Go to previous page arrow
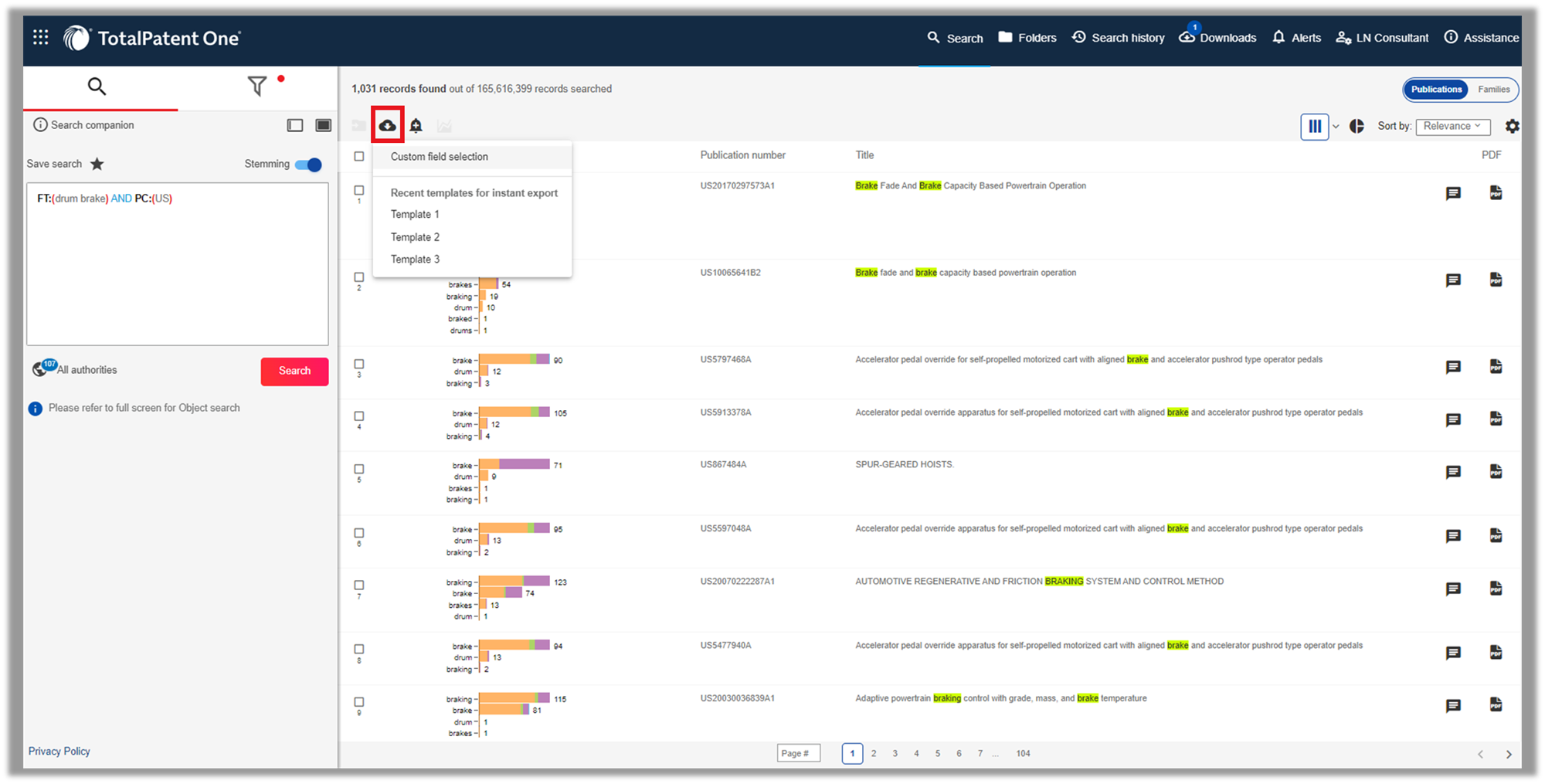 click(1480, 754)
